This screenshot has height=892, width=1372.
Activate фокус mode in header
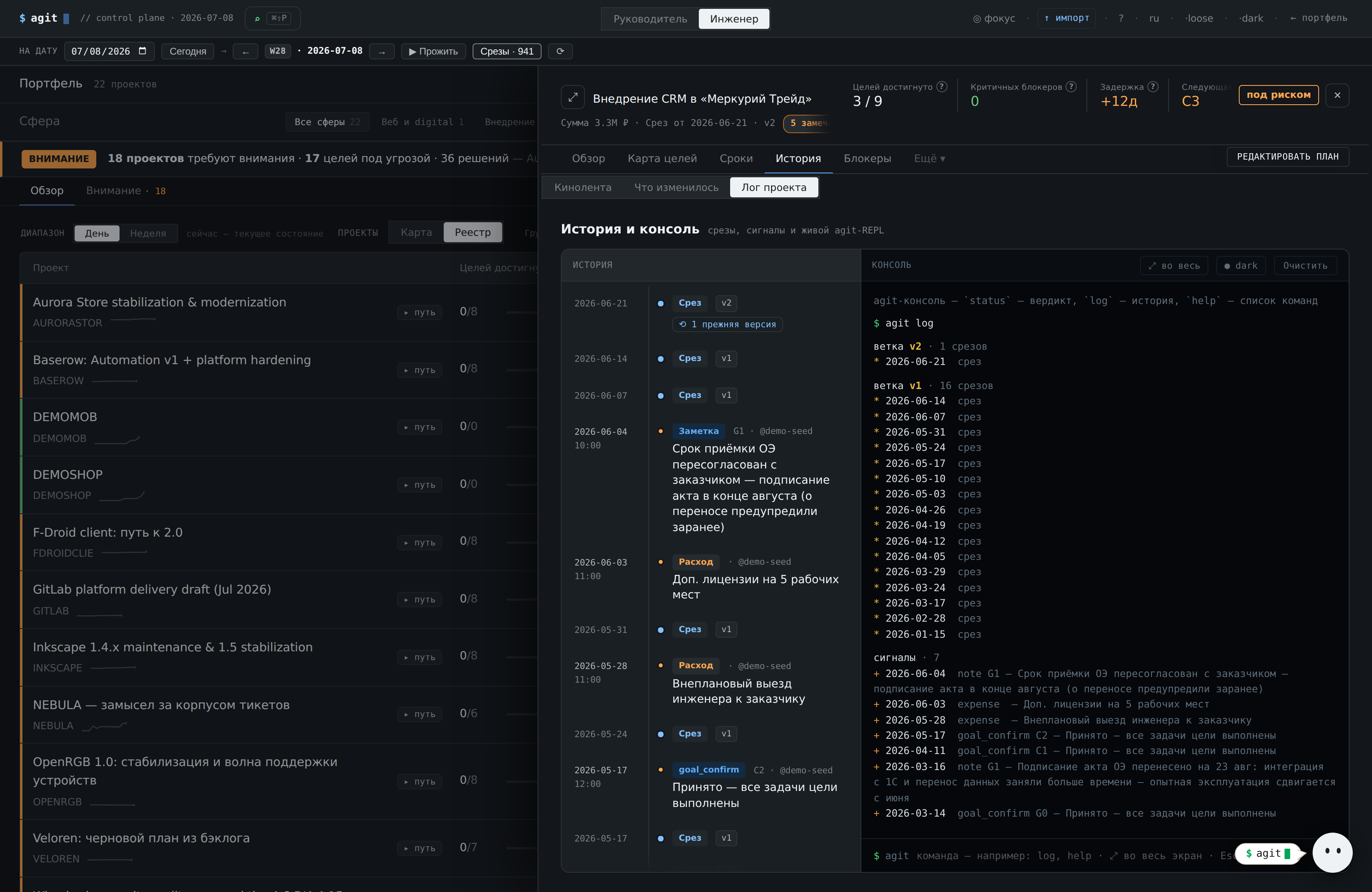pos(994,18)
